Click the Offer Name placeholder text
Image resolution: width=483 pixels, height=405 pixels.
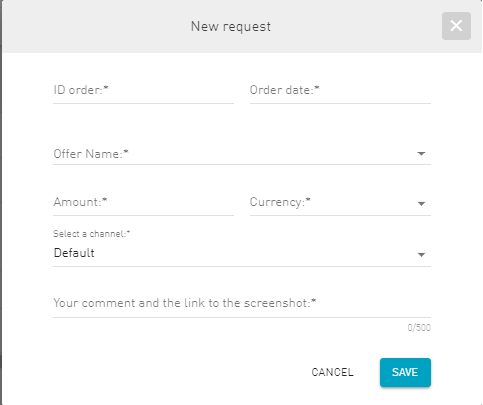(x=91, y=154)
